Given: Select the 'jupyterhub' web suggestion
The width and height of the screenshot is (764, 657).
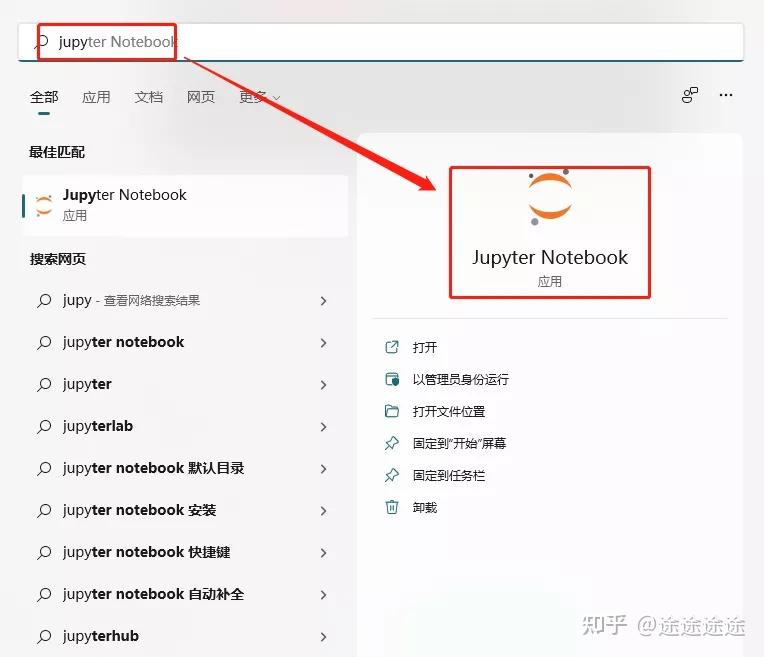Looking at the screenshot, I should 101,636.
